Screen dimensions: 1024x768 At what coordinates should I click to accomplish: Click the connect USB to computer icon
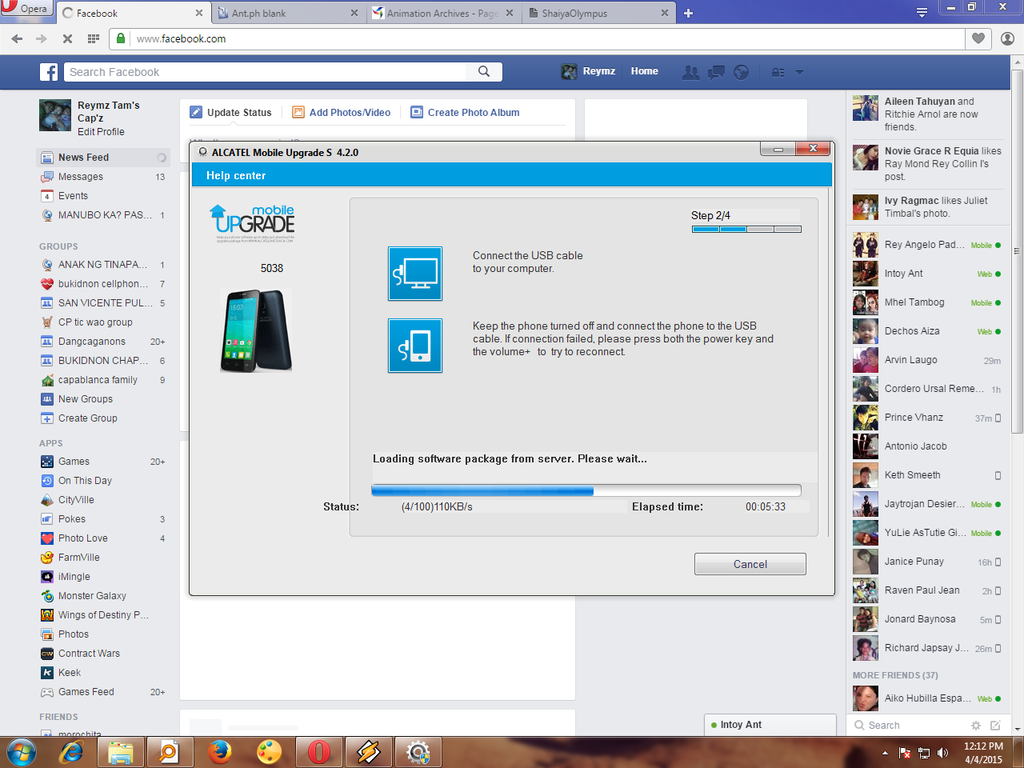[x=415, y=274]
